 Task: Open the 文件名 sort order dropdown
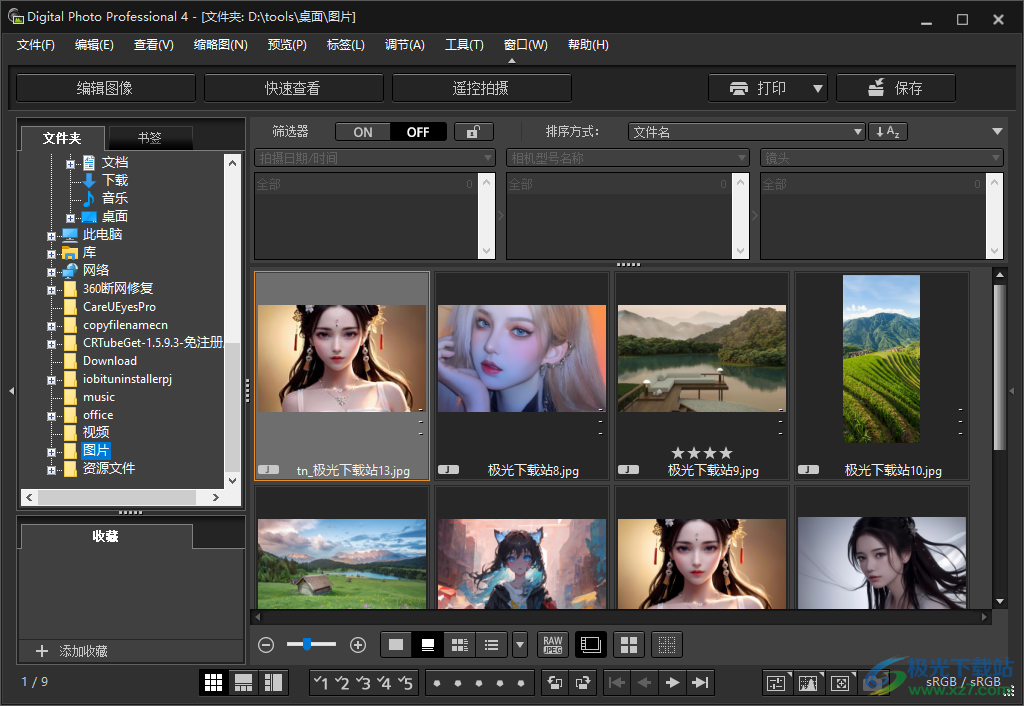745,131
